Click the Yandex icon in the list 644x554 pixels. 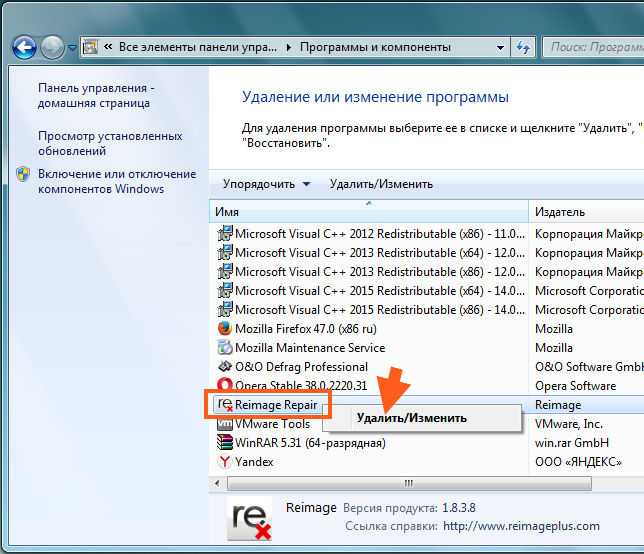[225, 462]
